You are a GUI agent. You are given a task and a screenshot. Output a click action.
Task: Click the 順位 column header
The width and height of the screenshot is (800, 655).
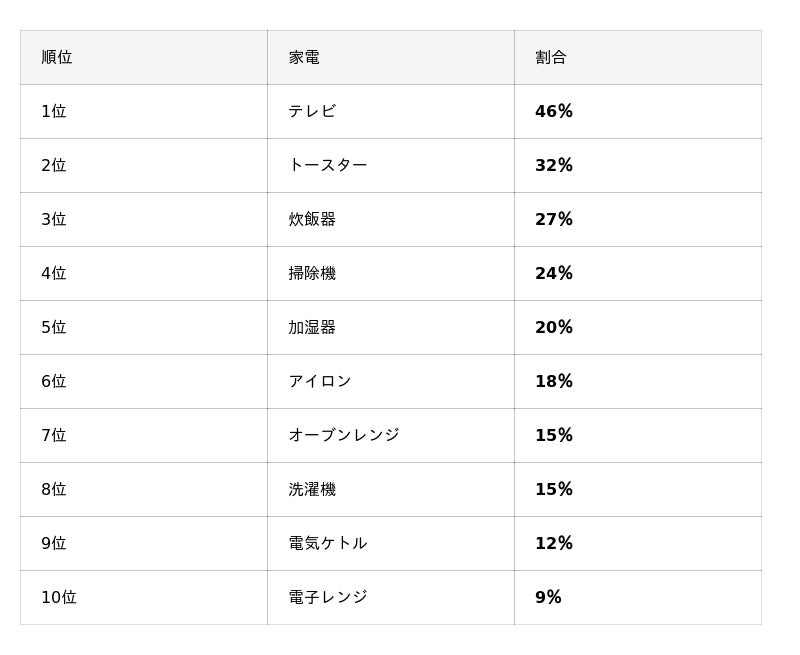(57, 58)
